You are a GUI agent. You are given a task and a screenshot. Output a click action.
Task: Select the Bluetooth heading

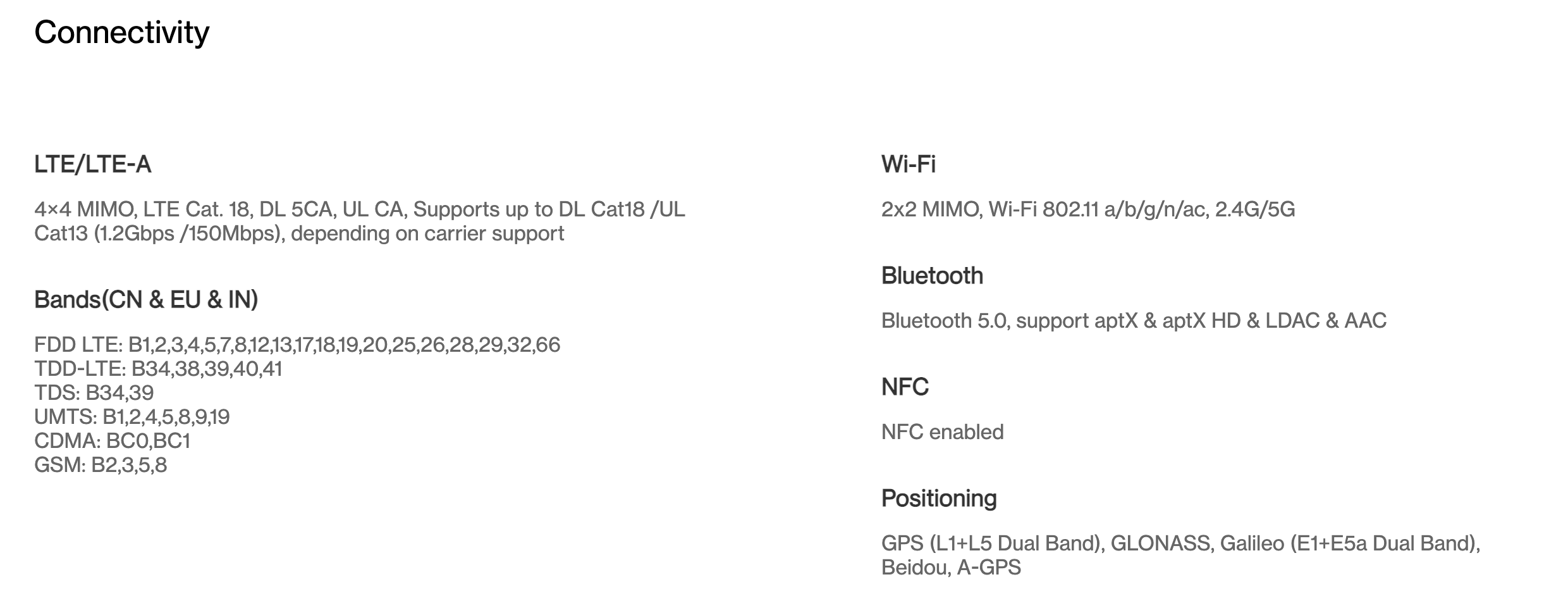[932, 276]
